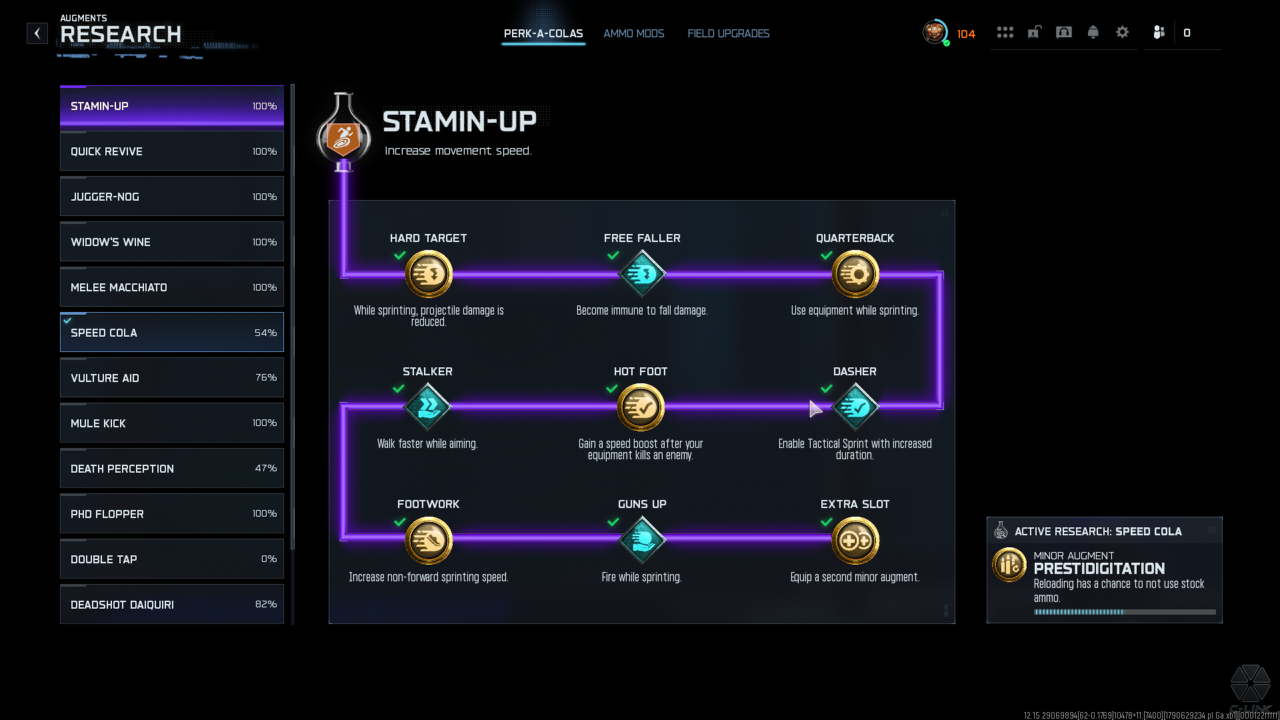Switch to Ammo Mods tab
1280x720 pixels.
[634, 34]
